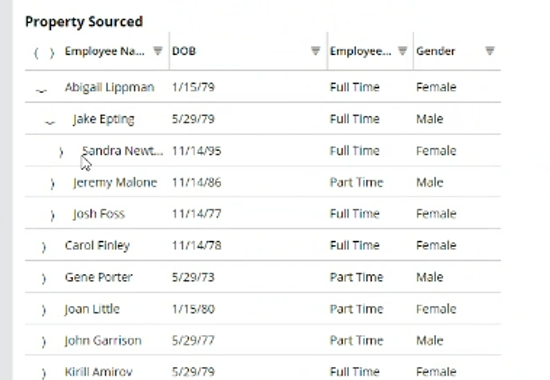Open filter for Gender column
The height and width of the screenshot is (380, 550).
490,51
